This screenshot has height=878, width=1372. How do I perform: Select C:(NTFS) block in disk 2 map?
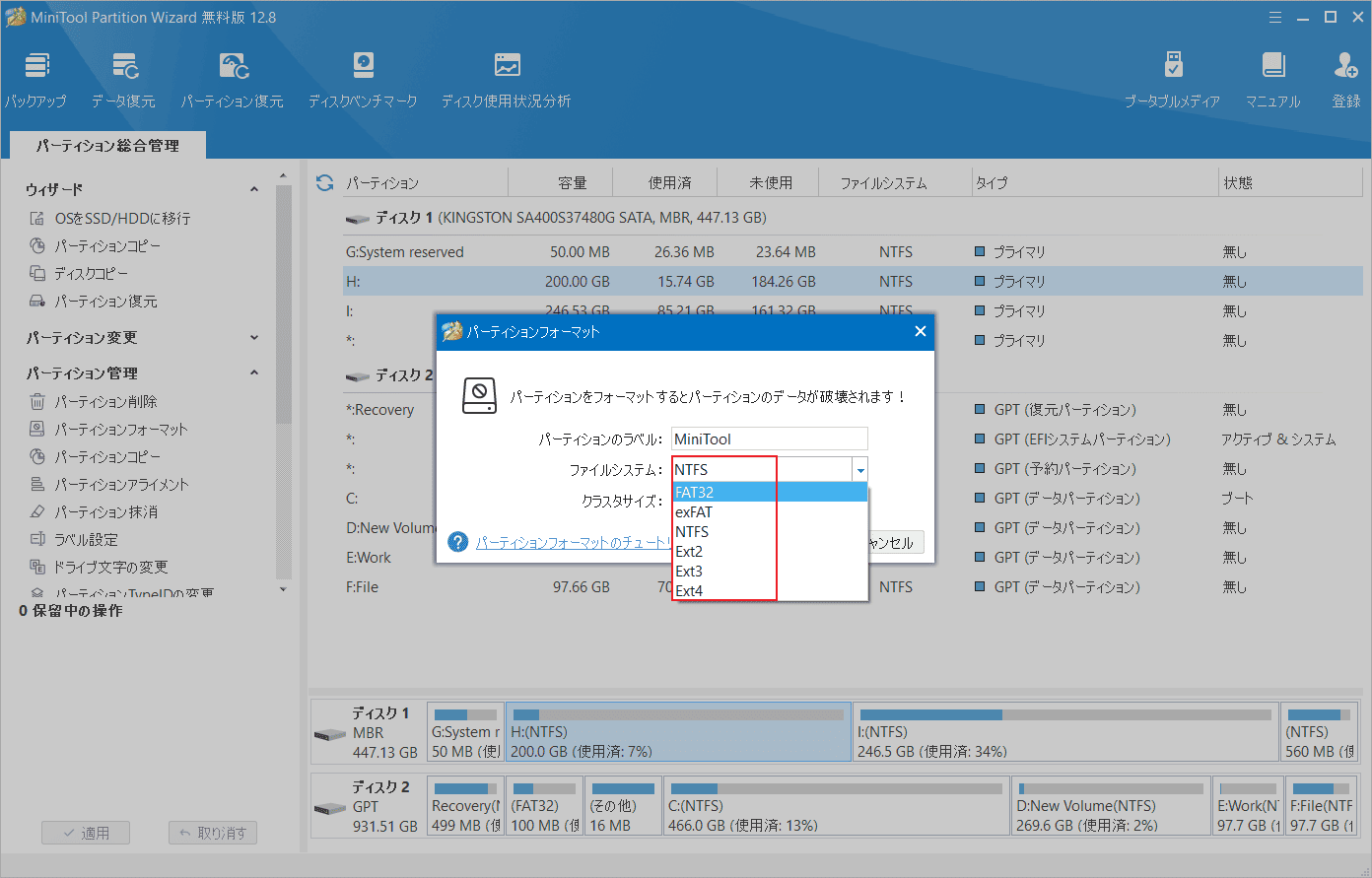tap(838, 806)
